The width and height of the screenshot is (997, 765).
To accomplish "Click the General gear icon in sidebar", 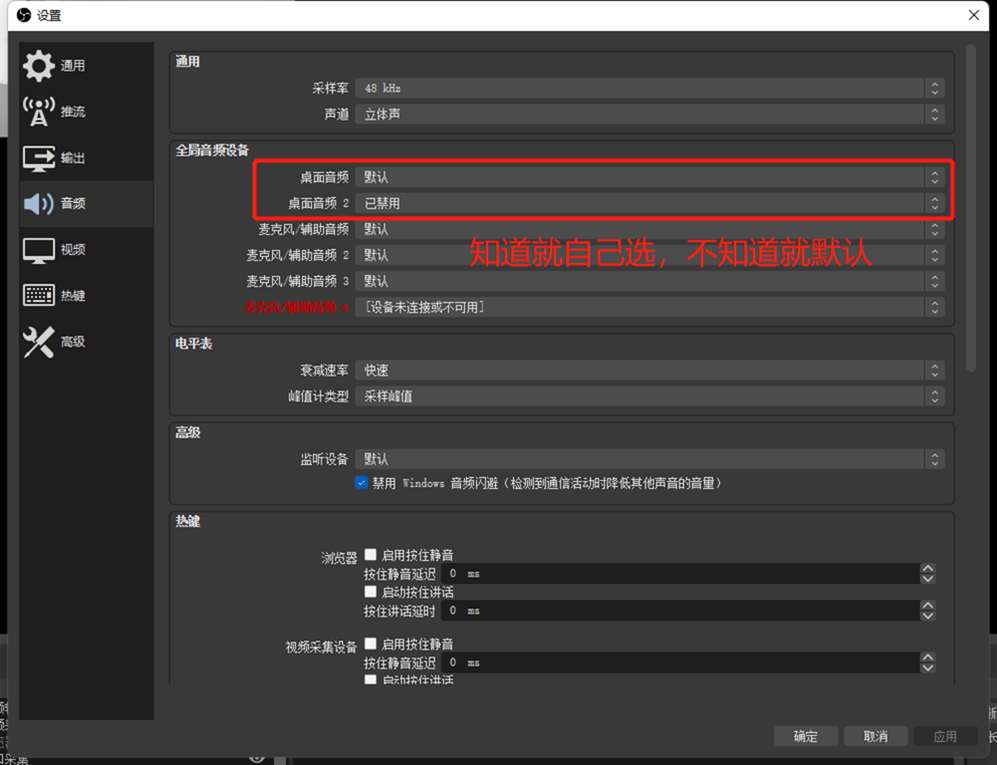I will coord(39,66).
